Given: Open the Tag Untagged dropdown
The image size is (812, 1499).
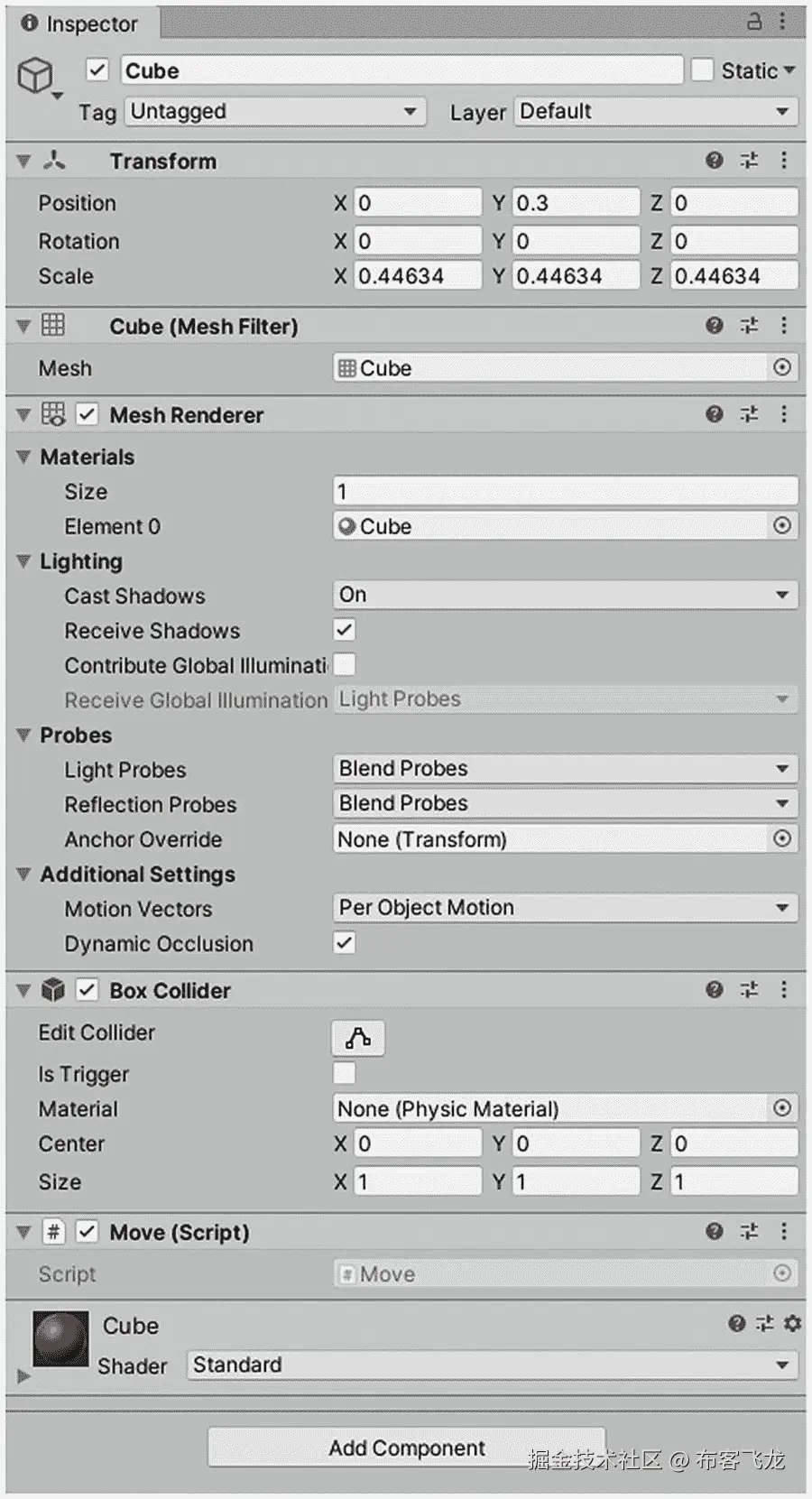Looking at the screenshot, I should (x=276, y=111).
